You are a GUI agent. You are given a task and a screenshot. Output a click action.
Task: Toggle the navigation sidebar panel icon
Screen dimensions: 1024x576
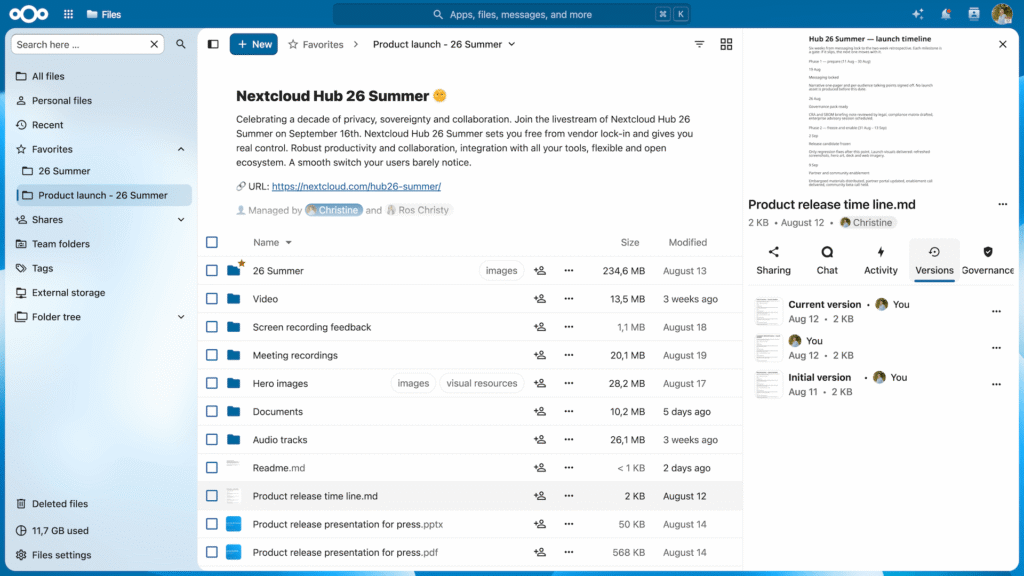213,44
